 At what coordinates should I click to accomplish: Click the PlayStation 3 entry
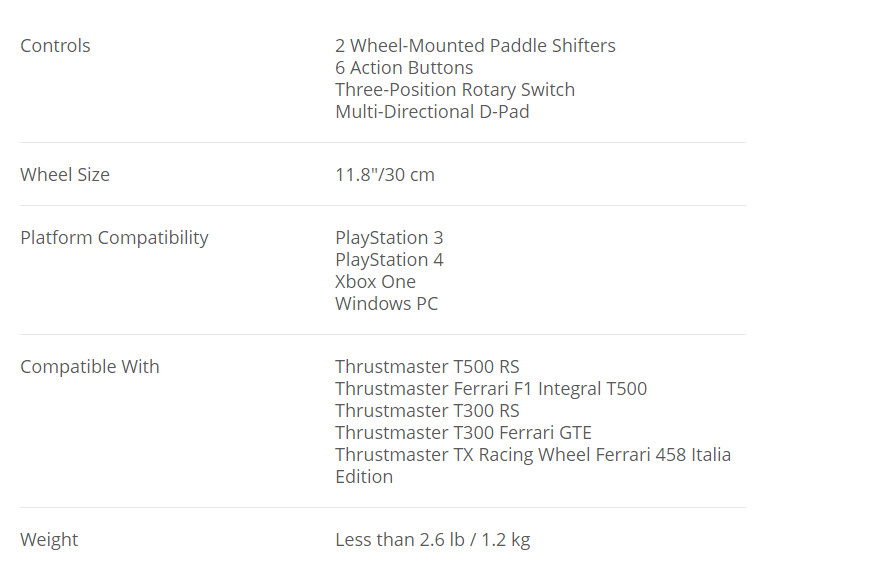pyautogui.click(x=389, y=238)
